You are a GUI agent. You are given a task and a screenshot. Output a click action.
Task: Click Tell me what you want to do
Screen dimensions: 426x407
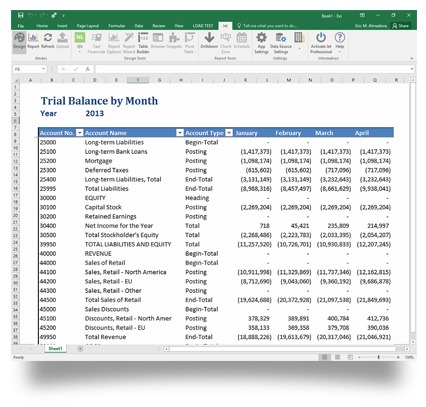[x=267, y=26]
